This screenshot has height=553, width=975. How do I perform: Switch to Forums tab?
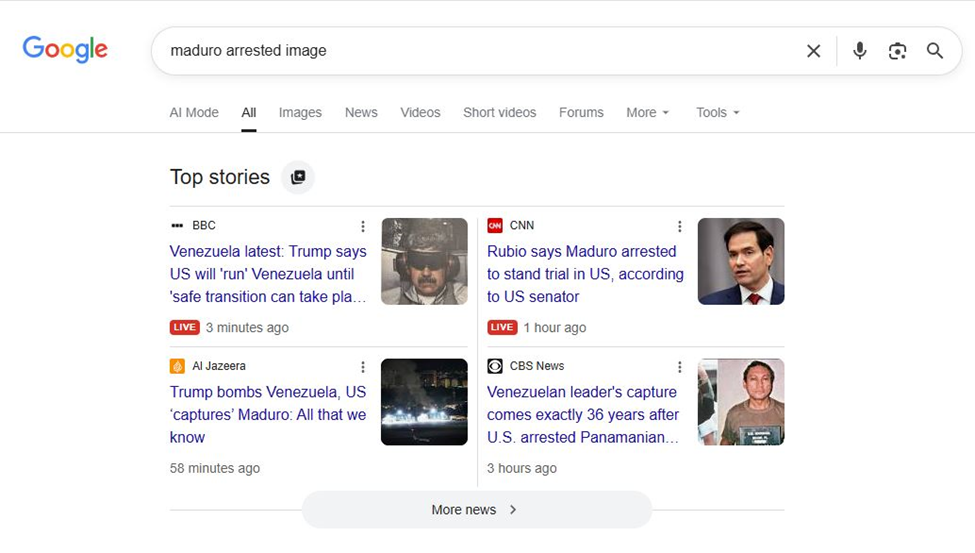click(x=581, y=113)
